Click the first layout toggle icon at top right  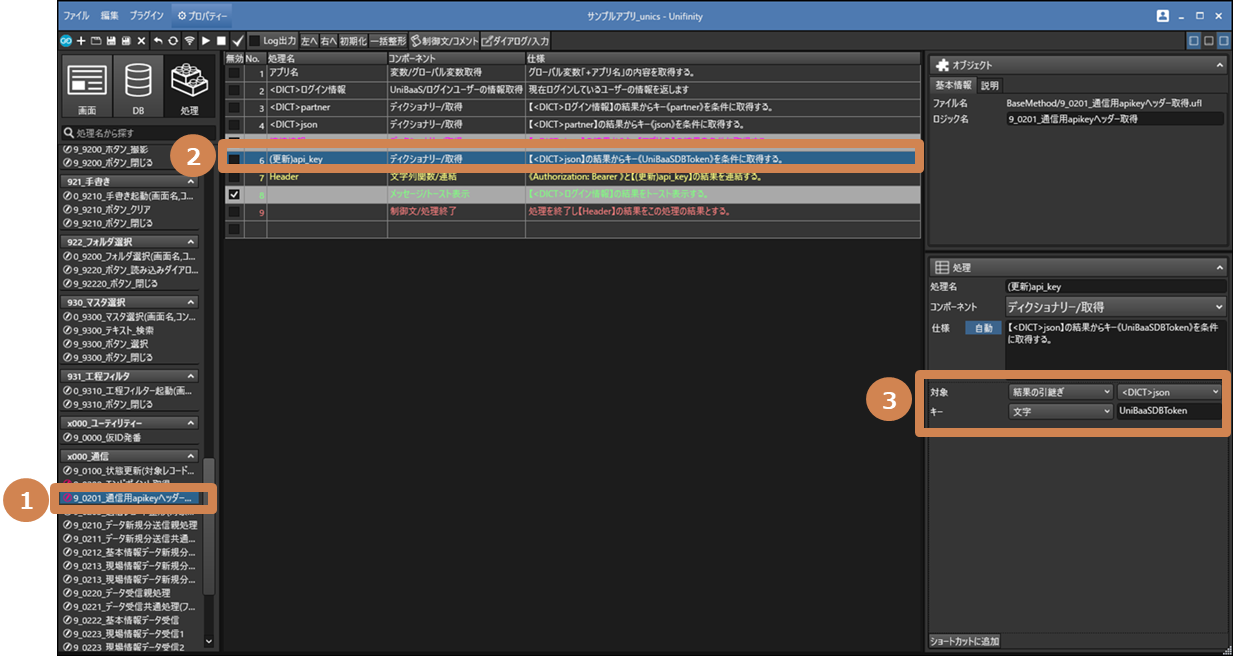point(1193,41)
